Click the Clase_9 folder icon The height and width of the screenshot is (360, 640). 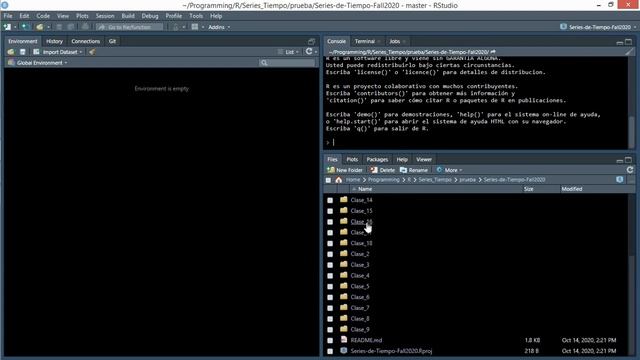click(x=344, y=329)
